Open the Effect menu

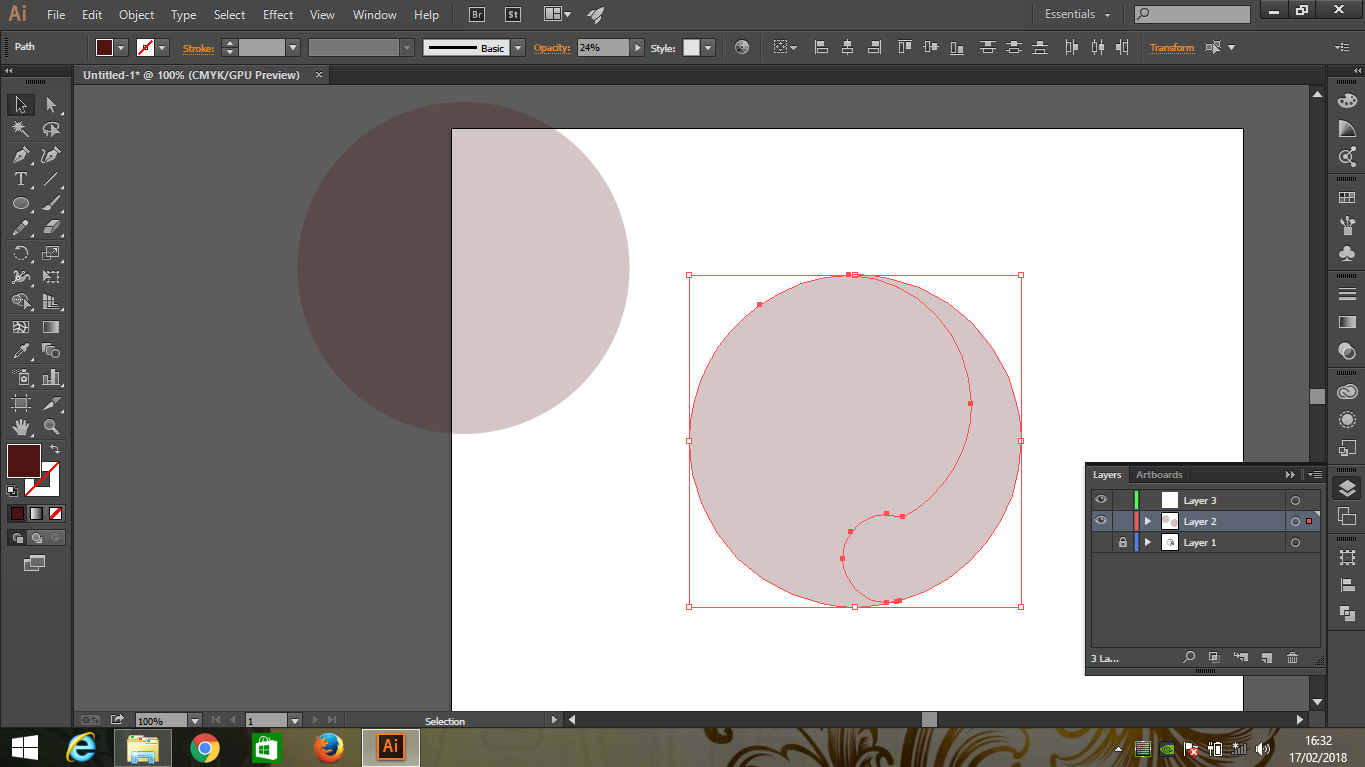pyautogui.click(x=278, y=15)
